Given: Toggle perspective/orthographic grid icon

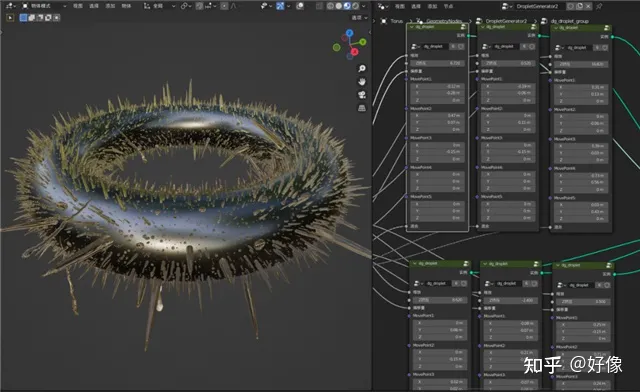Looking at the screenshot, I should (362, 108).
